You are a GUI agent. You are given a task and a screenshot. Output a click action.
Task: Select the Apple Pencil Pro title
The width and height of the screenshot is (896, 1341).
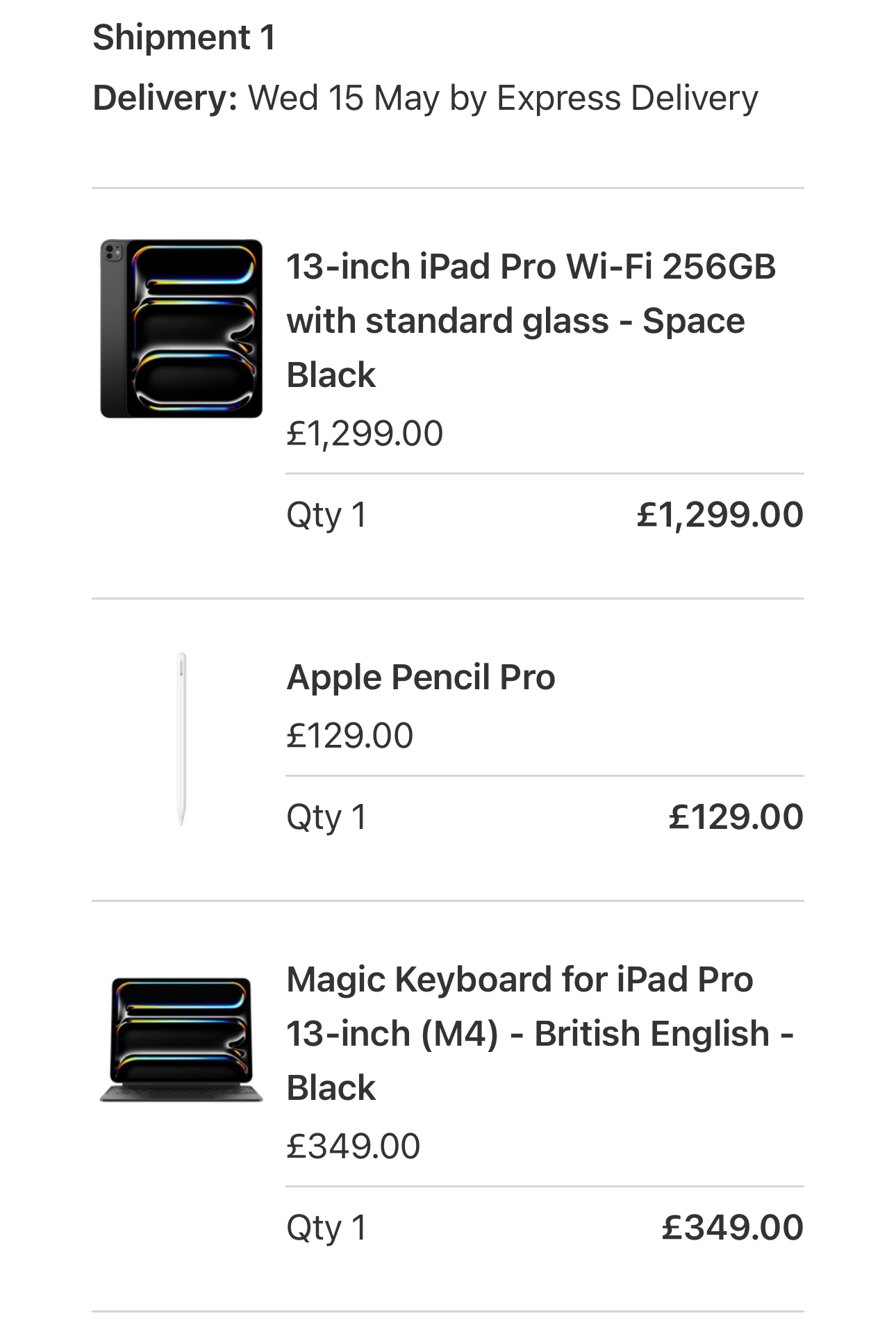(x=421, y=677)
